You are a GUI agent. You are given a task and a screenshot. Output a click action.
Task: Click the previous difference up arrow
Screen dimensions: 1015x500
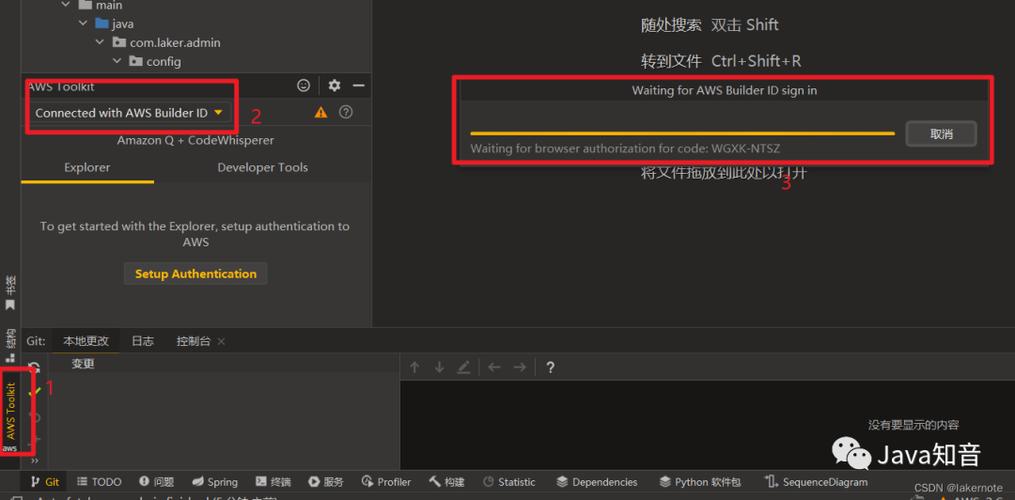click(415, 367)
